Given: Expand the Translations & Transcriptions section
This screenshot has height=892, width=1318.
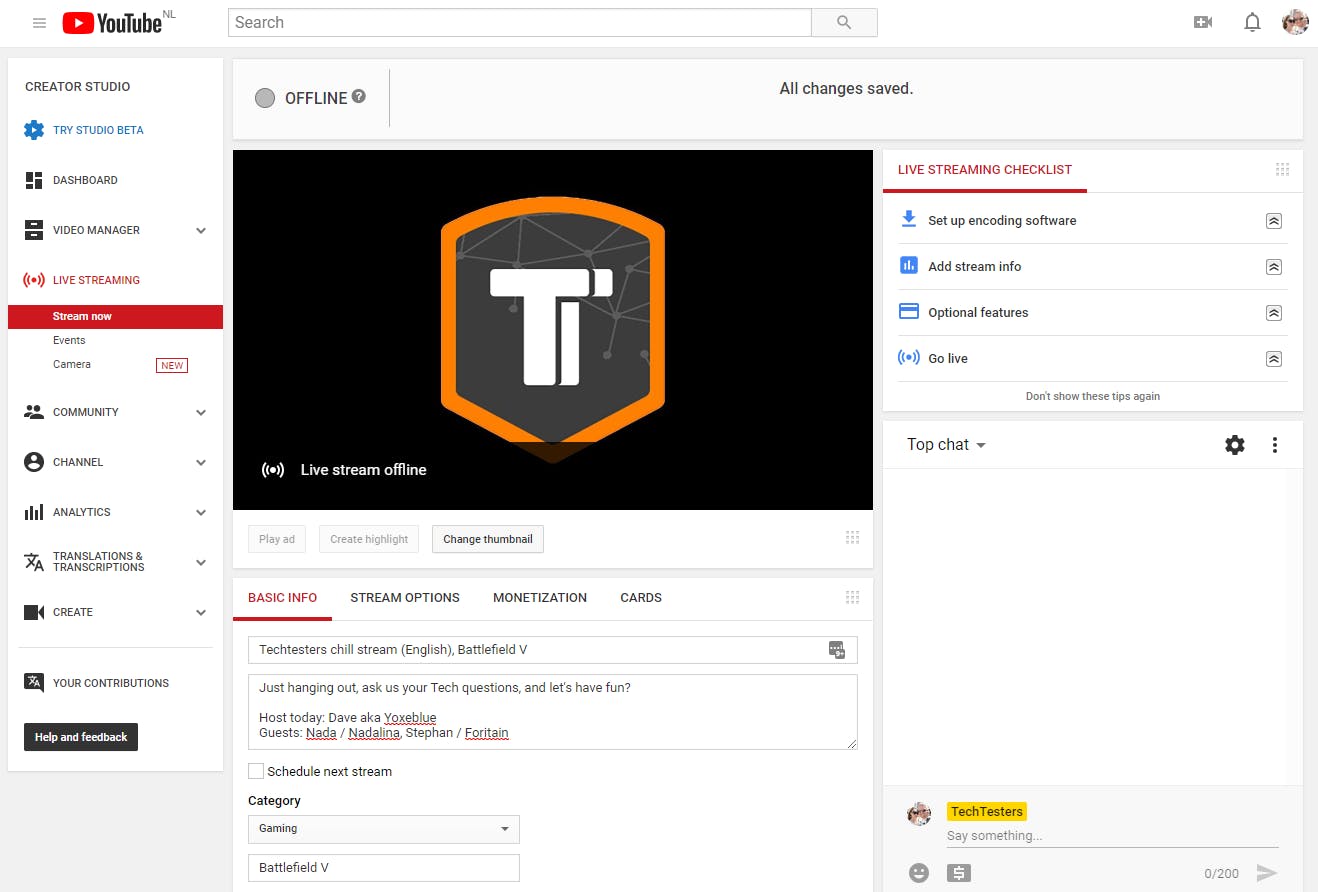Looking at the screenshot, I should tap(201, 562).
